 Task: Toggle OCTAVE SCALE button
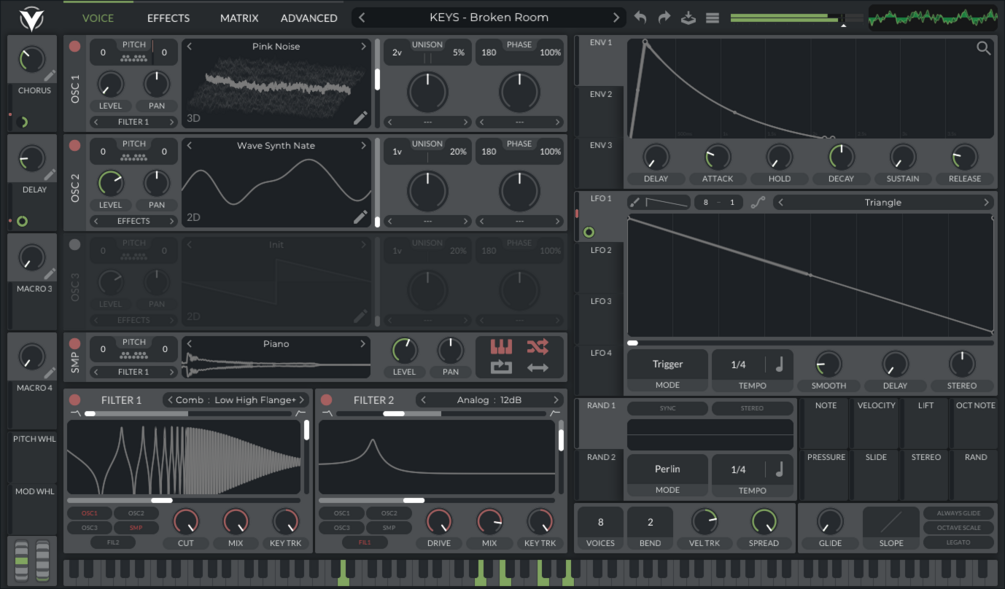pos(958,527)
